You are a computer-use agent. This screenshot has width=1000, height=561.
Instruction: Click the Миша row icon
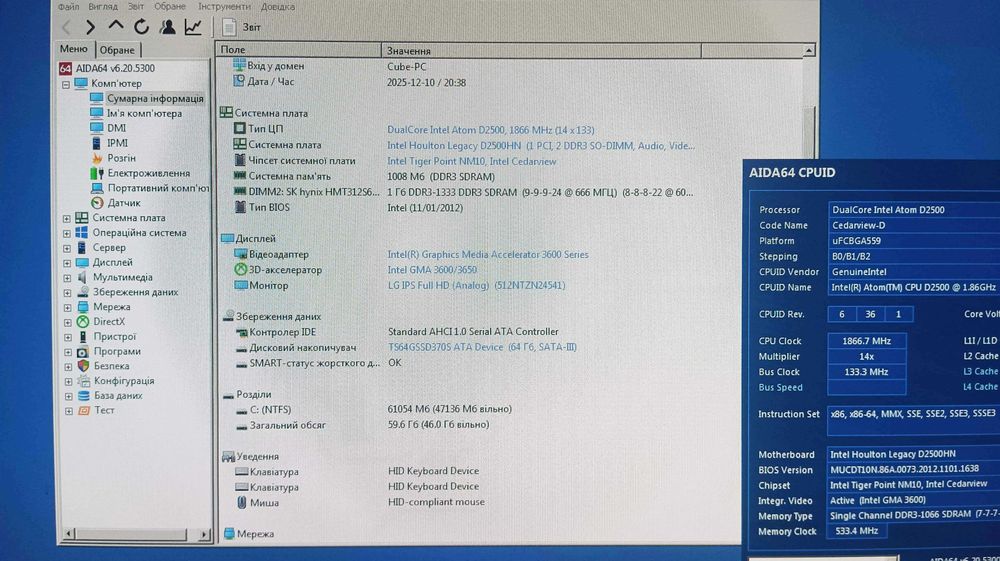click(x=242, y=502)
